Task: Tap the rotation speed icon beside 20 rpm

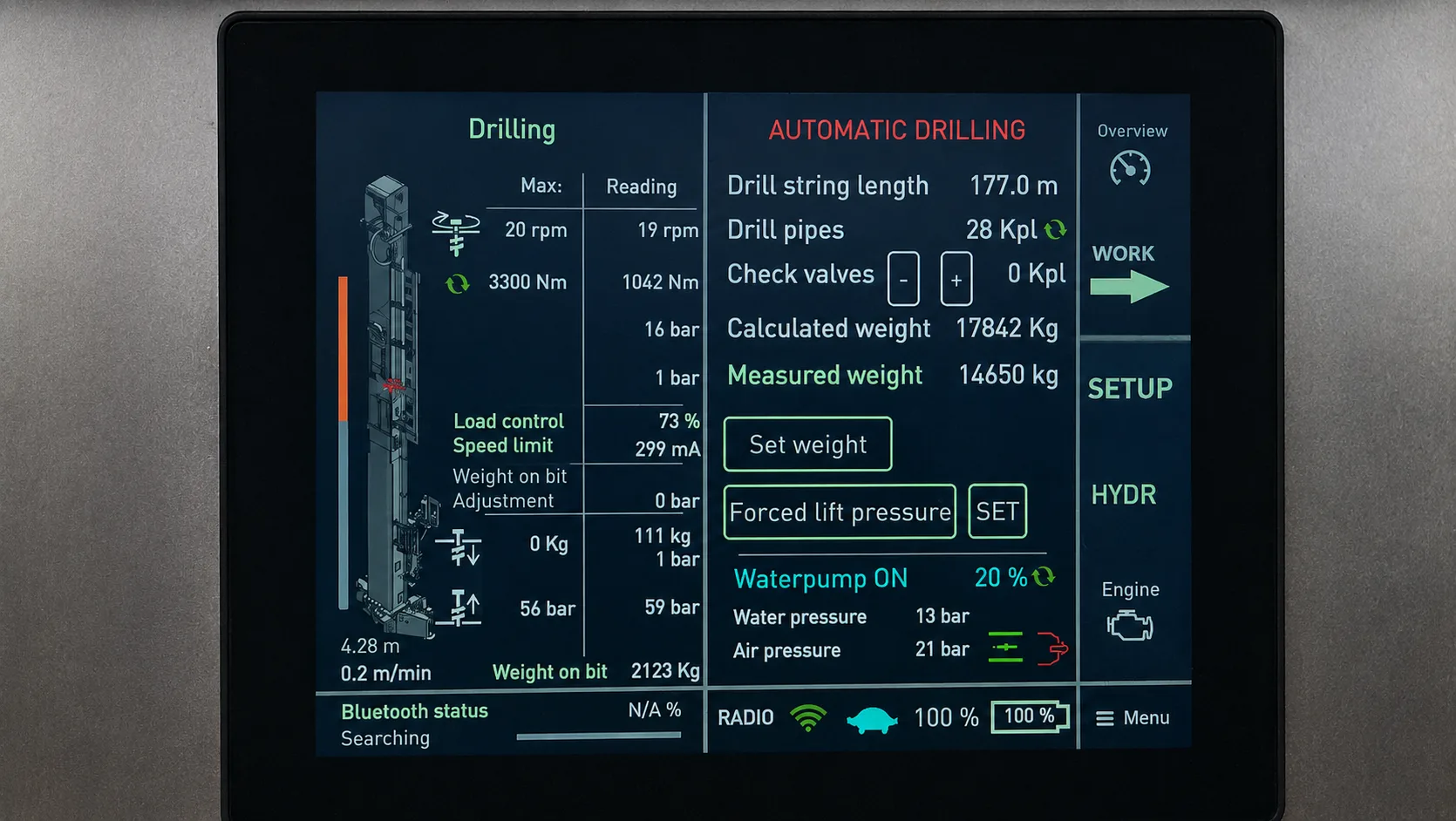Action: click(x=456, y=233)
